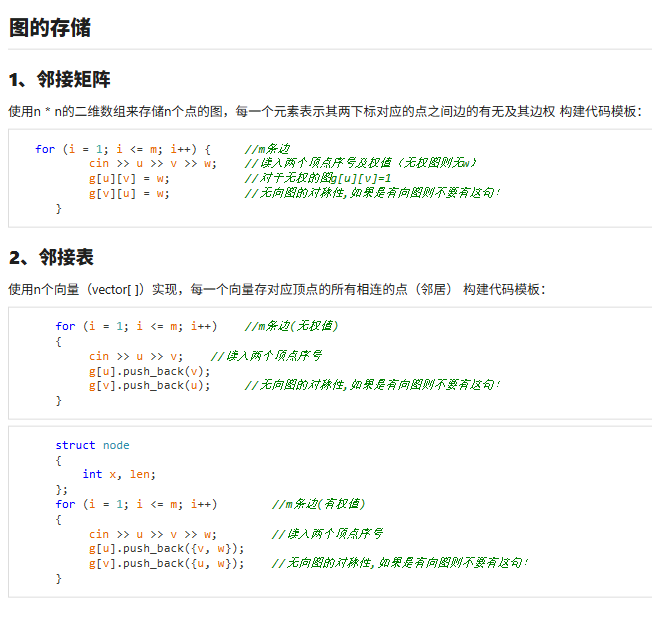
Task: Click code line 'cin >> u >> v;'
Action: coord(136,356)
